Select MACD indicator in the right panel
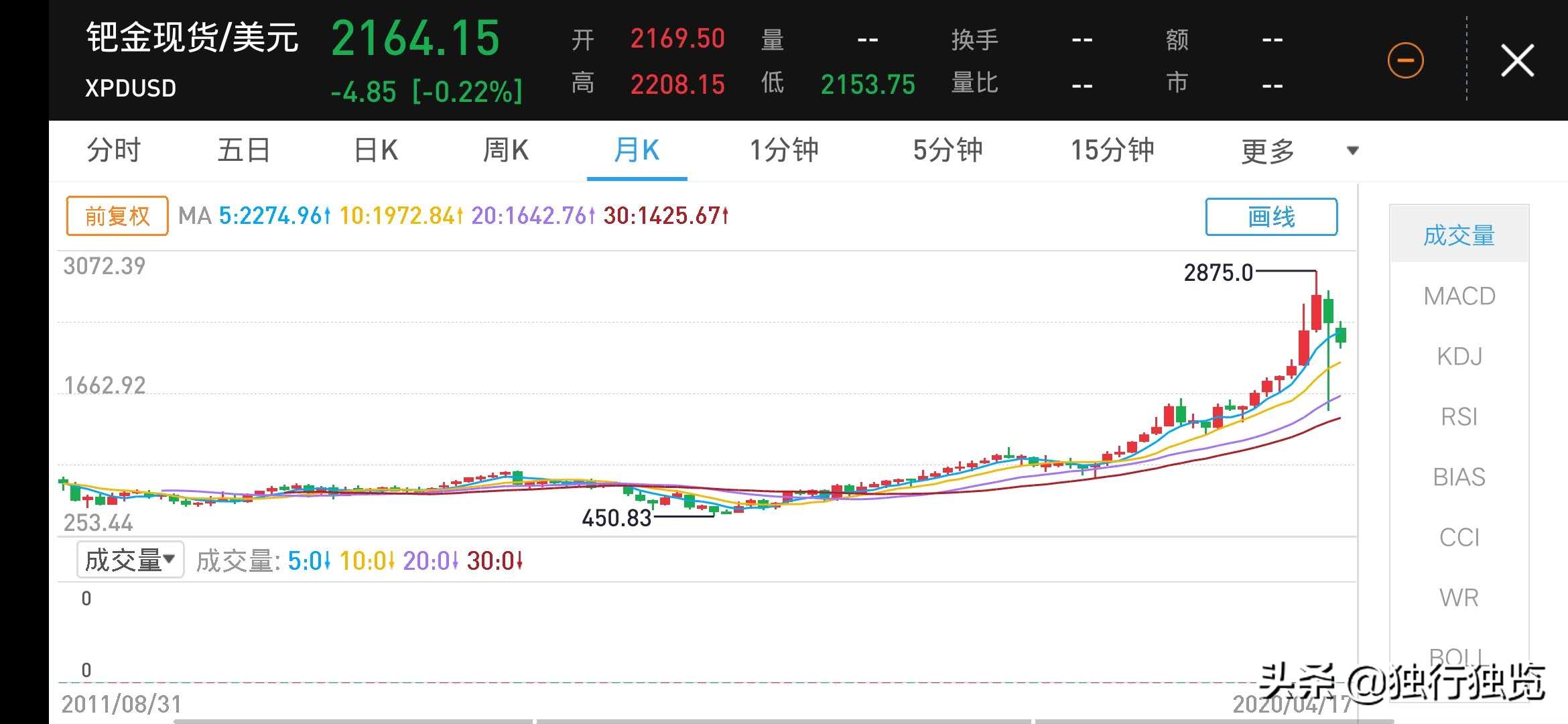 1459,296
